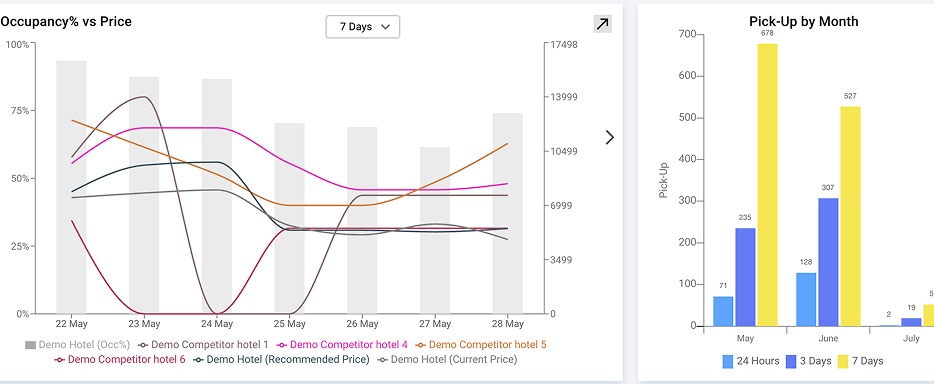Toggle the 3 Days pick-up legend
This screenshot has width=934, height=384.
(808, 361)
